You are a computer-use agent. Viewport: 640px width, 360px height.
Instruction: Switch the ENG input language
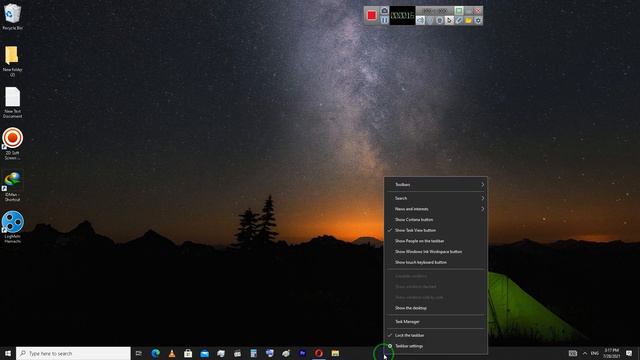[595, 353]
